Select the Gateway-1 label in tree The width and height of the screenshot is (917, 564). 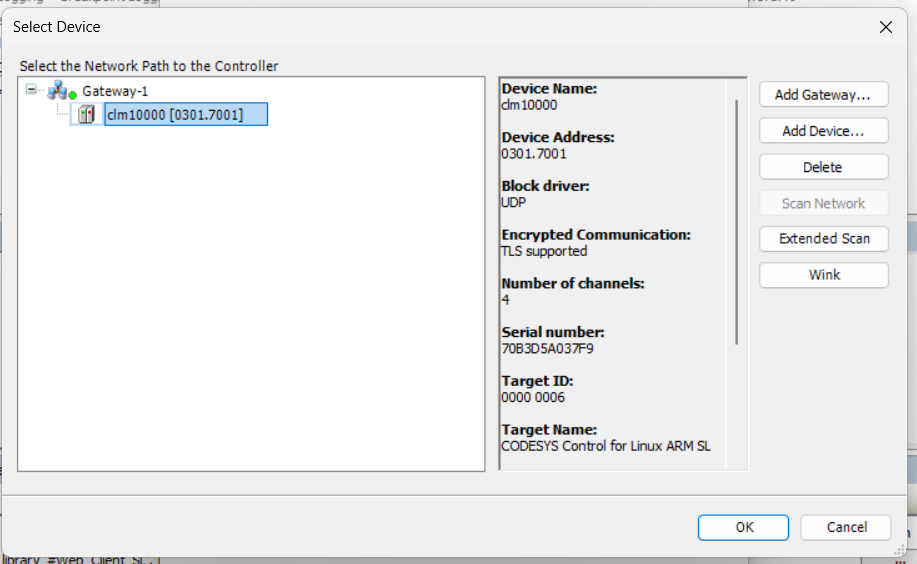(115, 91)
